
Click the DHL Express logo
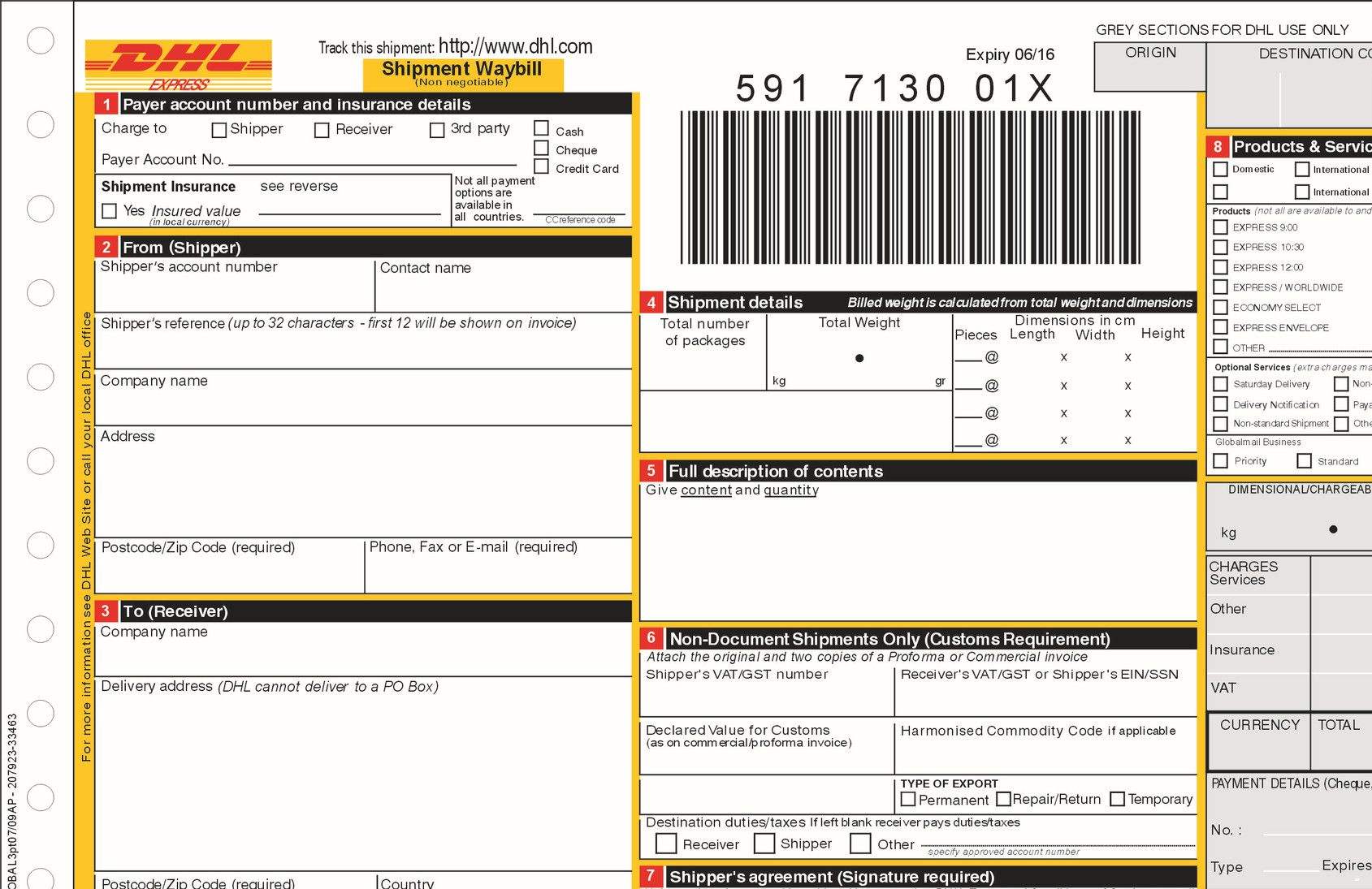[x=179, y=65]
